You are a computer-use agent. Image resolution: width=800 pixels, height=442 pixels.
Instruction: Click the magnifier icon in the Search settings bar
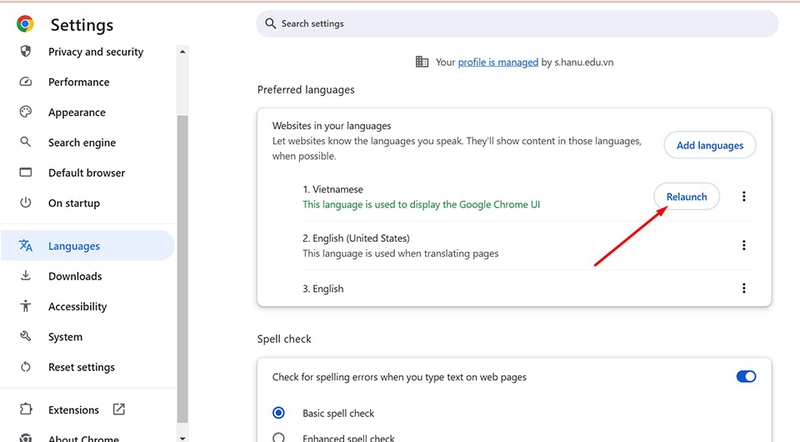[x=270, y=23]
